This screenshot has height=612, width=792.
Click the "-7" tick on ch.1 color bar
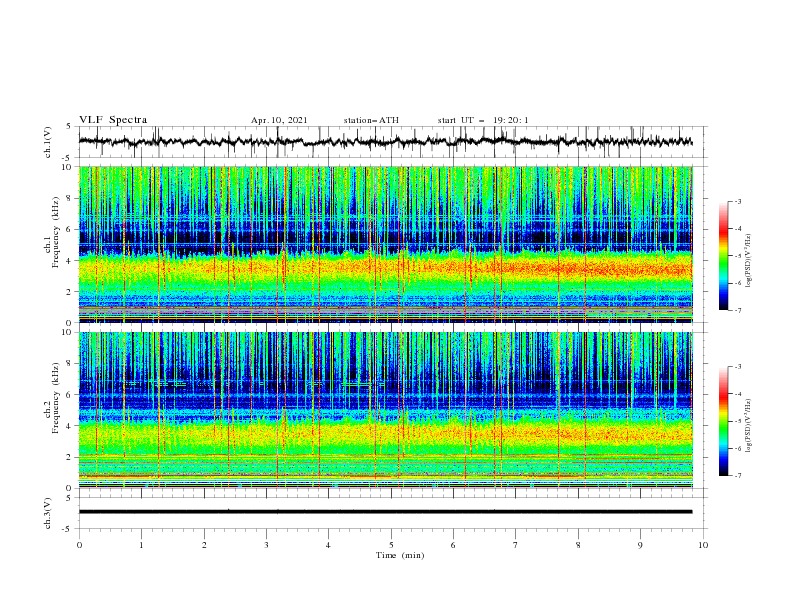737,310
